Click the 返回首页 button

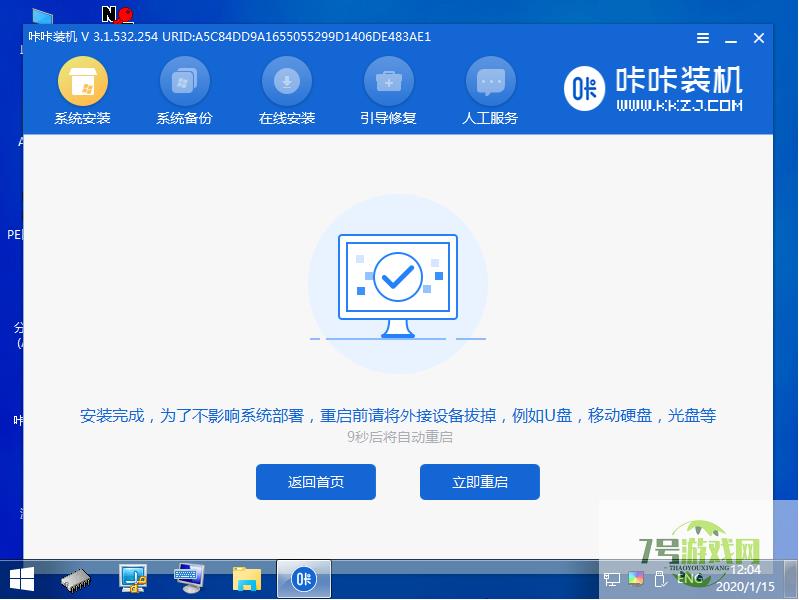pos(316,482)
